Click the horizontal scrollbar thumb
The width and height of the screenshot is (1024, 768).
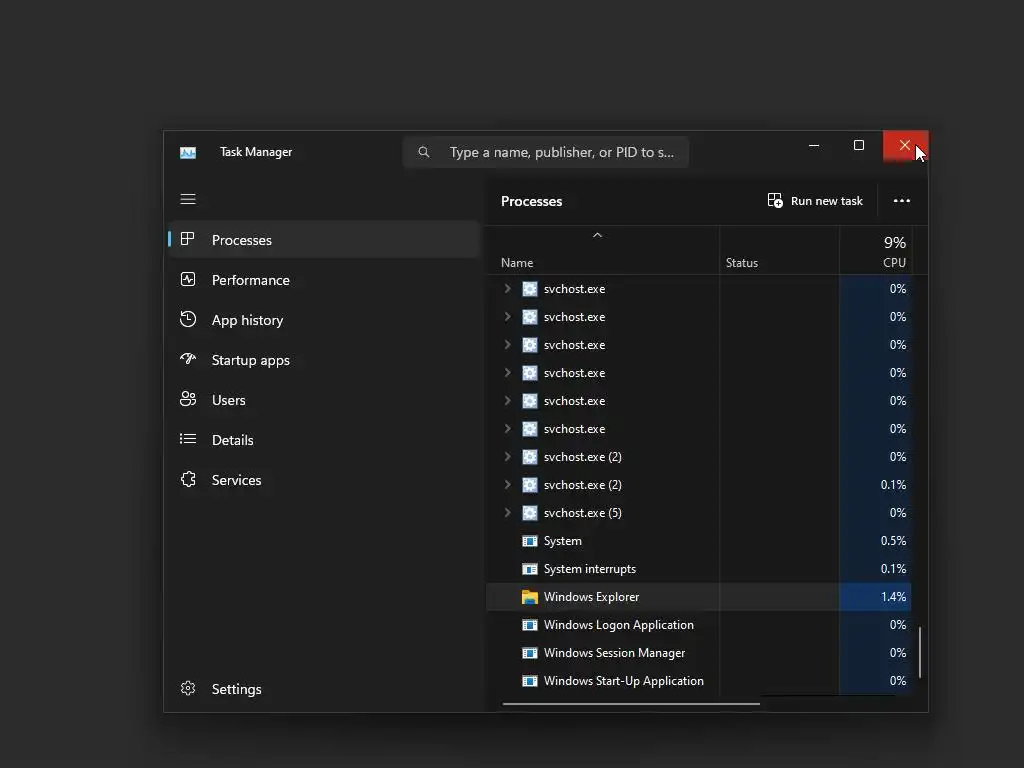631,704
